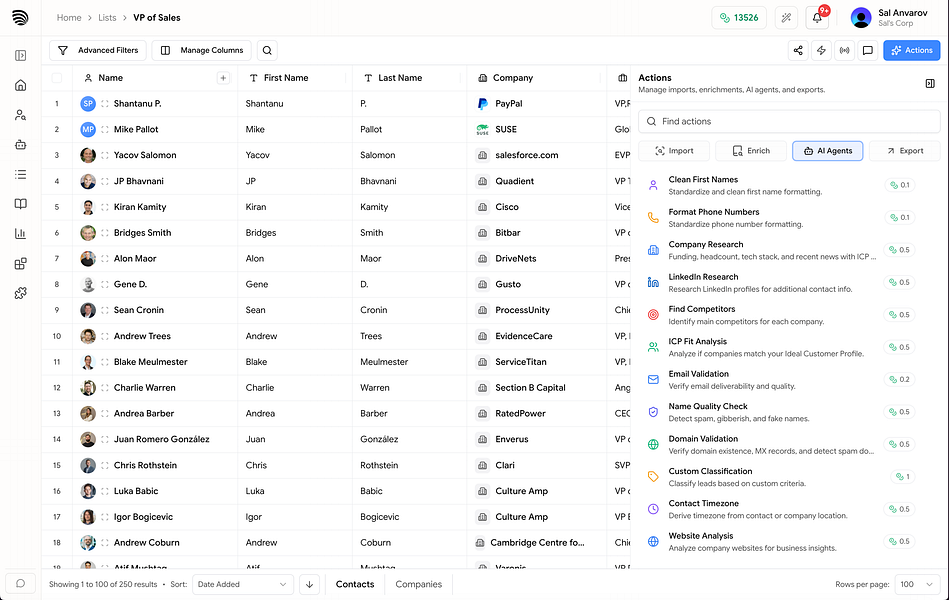Click the search magnifier toolbar button
949x600 pixels.
[267, 50]
